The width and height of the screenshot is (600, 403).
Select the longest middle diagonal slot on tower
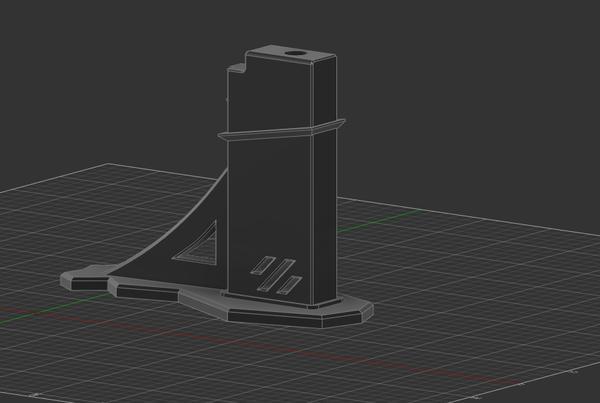(276, 275)
